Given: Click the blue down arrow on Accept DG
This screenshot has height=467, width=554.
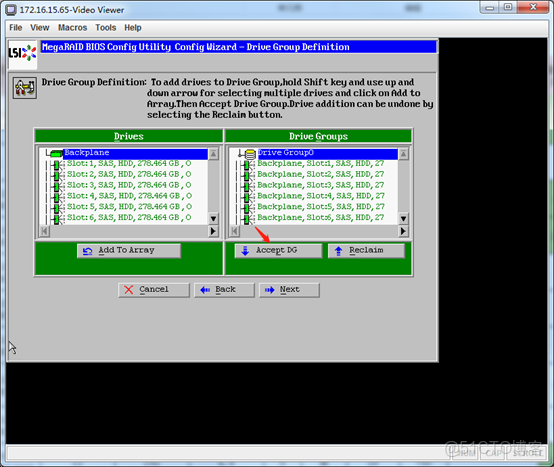Looking at the screenshot, I should pos(245,251).
